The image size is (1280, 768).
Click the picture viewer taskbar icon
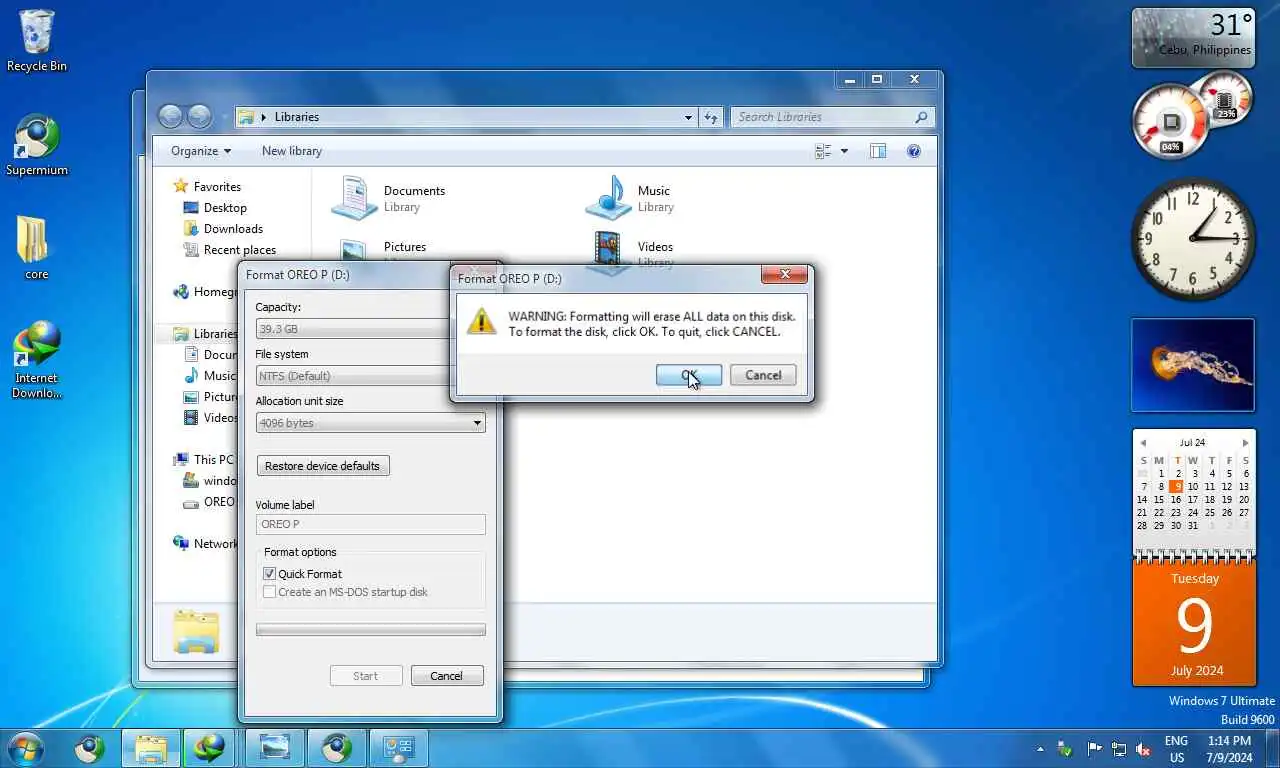click(274, 748)
